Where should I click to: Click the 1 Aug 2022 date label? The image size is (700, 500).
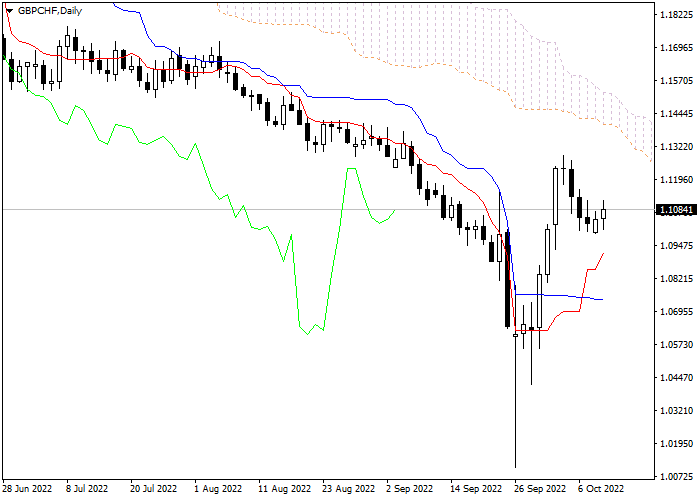pos(218,489)
